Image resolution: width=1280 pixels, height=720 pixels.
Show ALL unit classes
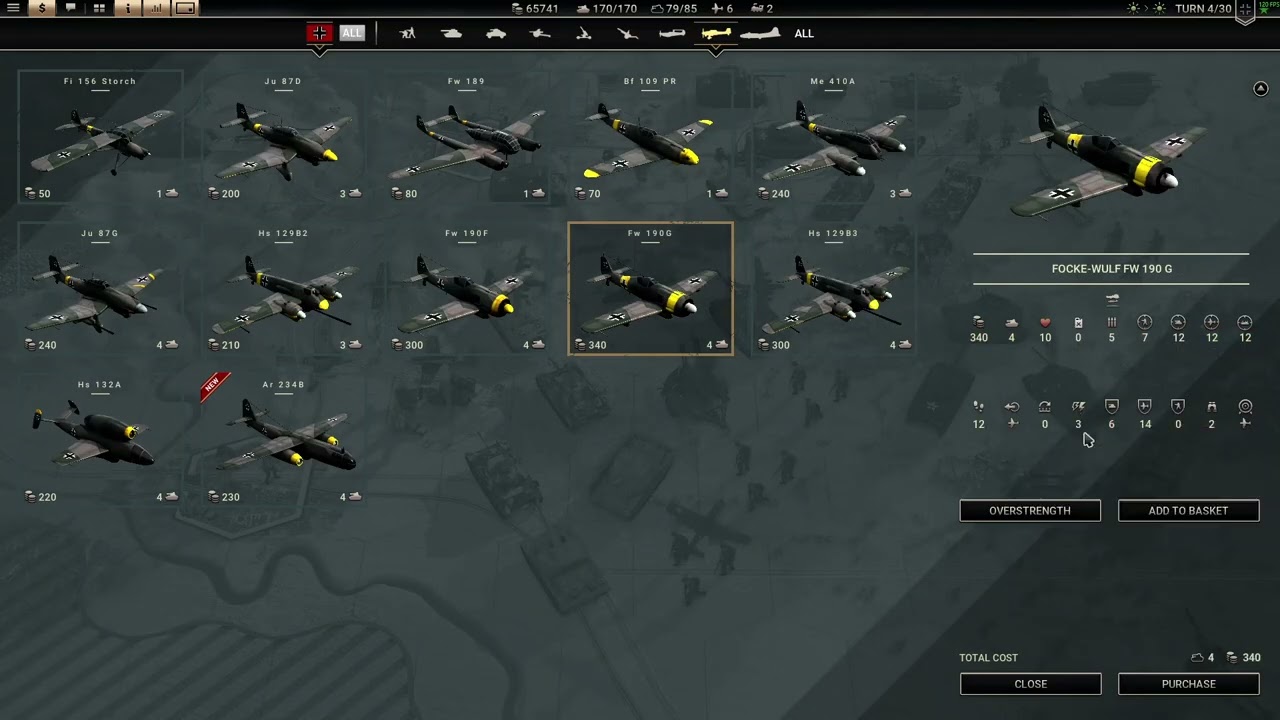click(x=804, y=33)
